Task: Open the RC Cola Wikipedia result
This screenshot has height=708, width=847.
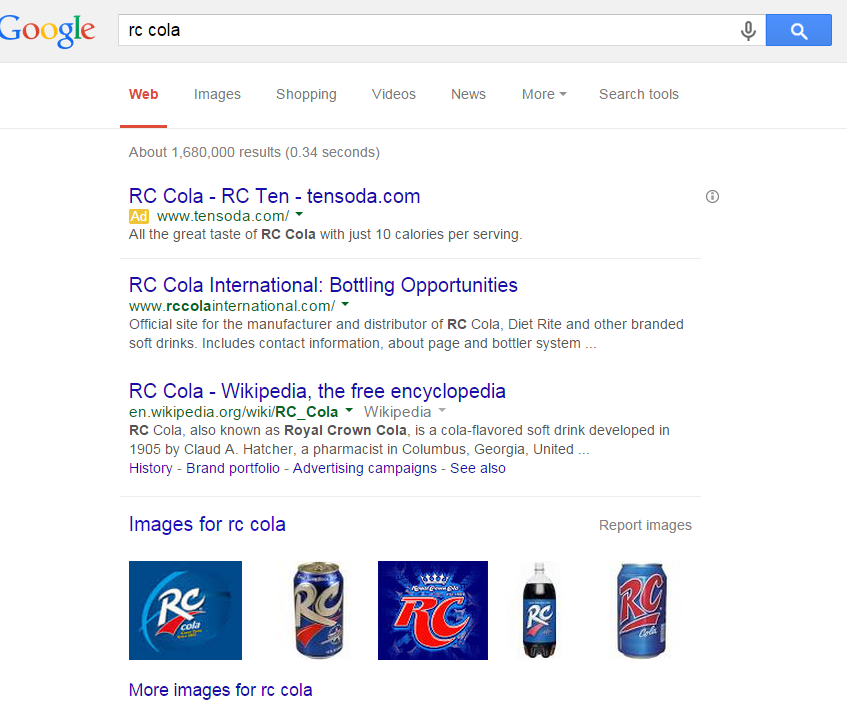Action: pyautogui.click(x=317, y=391)
